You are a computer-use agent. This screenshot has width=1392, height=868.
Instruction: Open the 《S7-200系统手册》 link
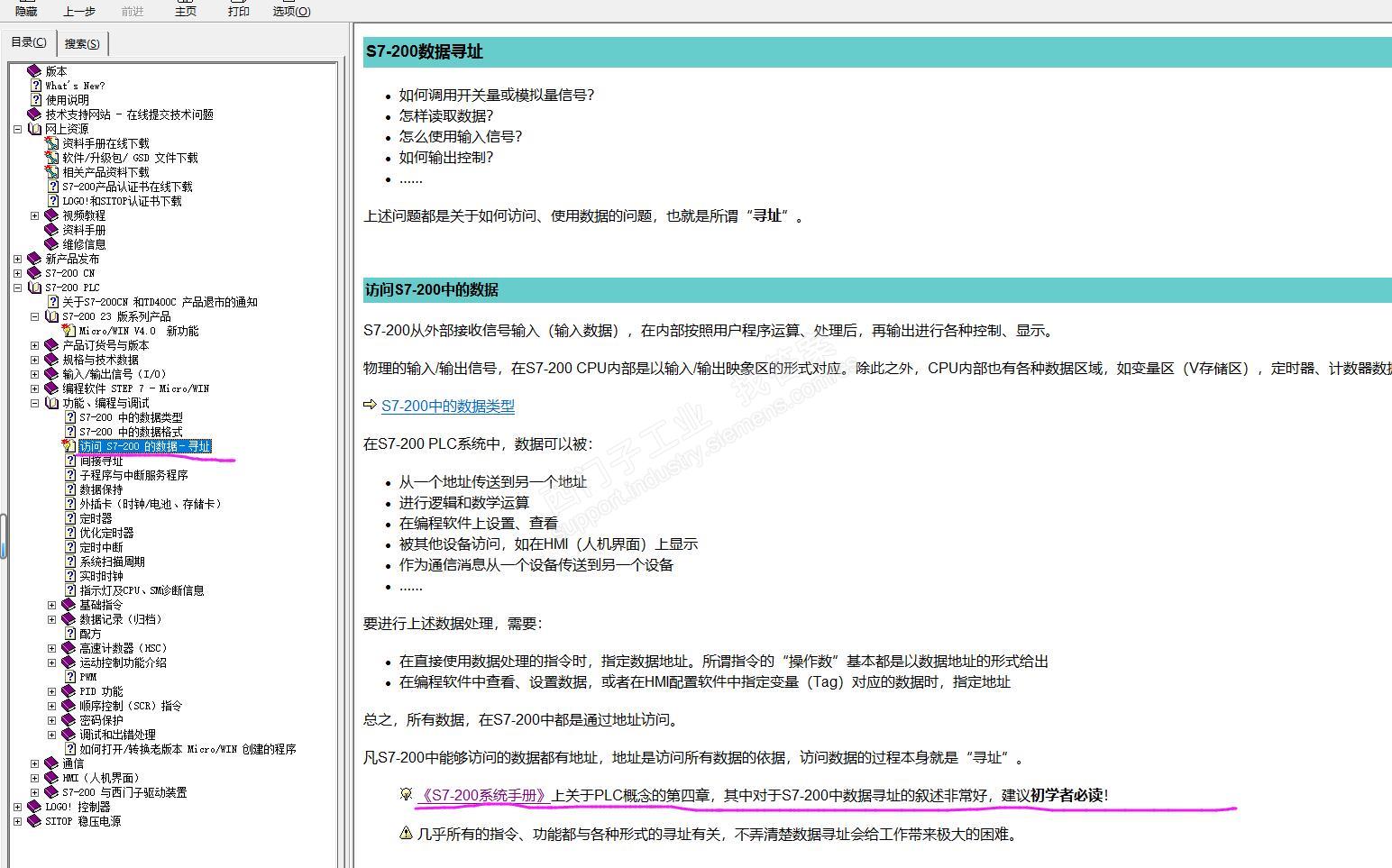[x=483, y=796]
